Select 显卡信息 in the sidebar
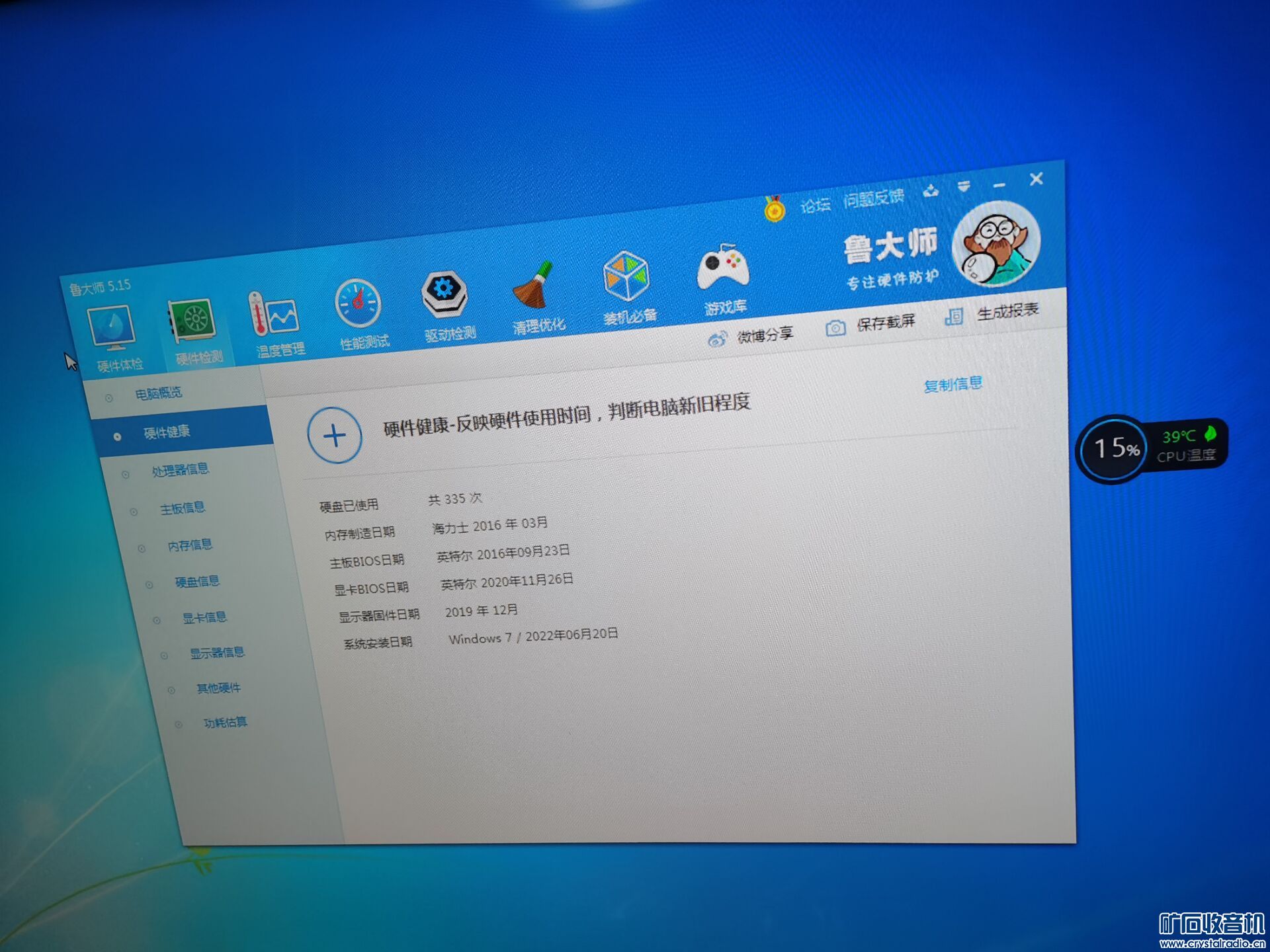Screen dimensions: 1270x952 coord(204,617)
